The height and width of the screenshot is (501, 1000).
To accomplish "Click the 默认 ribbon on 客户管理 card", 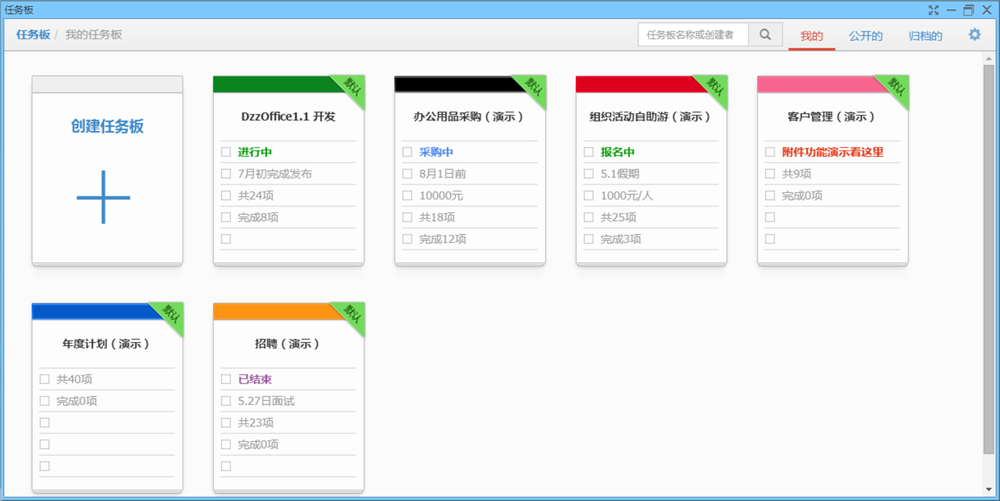I will pyautogui.click(x=894, y=87).
